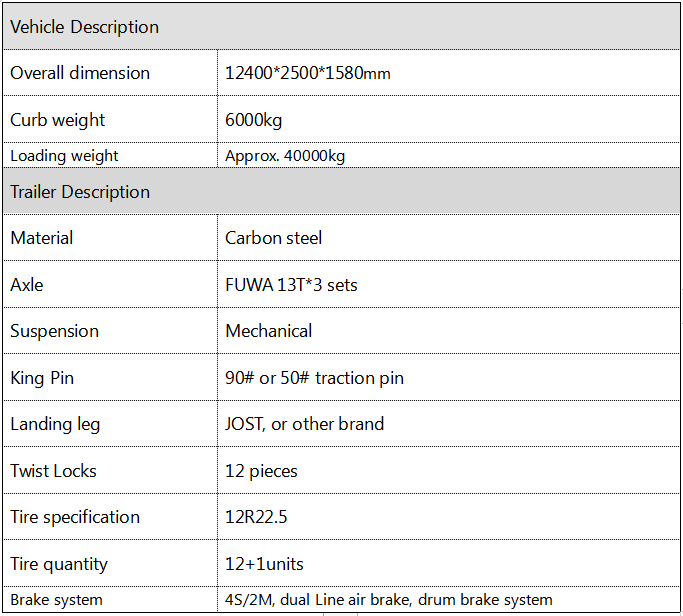683x616 pixels.
Task: Click the 12 pieces Twist Locks value
Action: coord(261,471)
